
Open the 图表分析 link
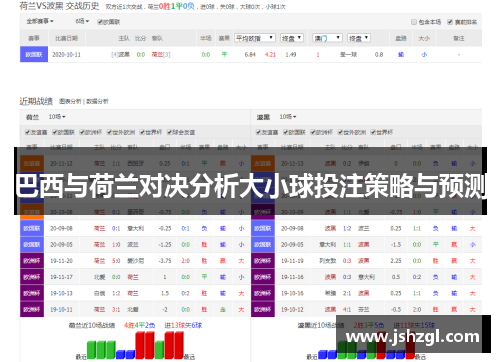tap(70, 101)
